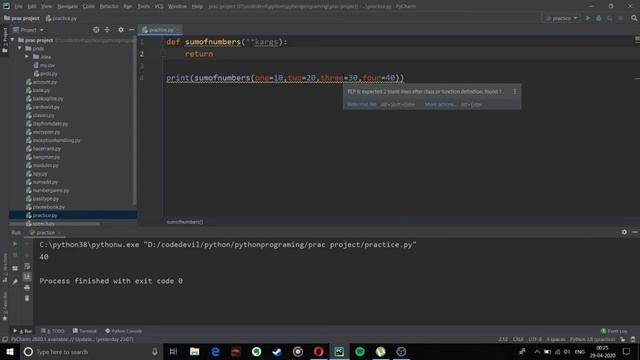Hide the Run panel with minus icon
The image size is (640, 360).
(635, 232)
